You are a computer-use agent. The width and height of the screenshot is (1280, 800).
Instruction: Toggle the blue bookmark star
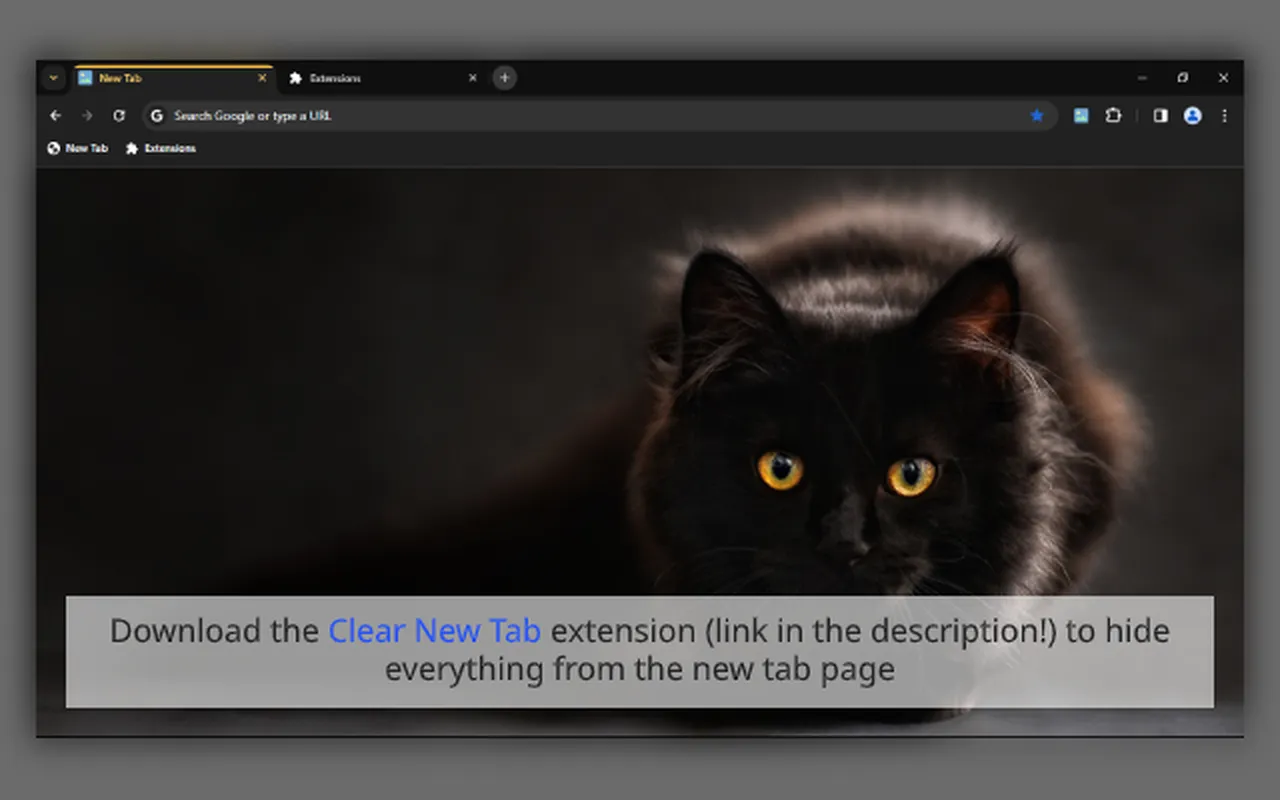coord(1037,116)
